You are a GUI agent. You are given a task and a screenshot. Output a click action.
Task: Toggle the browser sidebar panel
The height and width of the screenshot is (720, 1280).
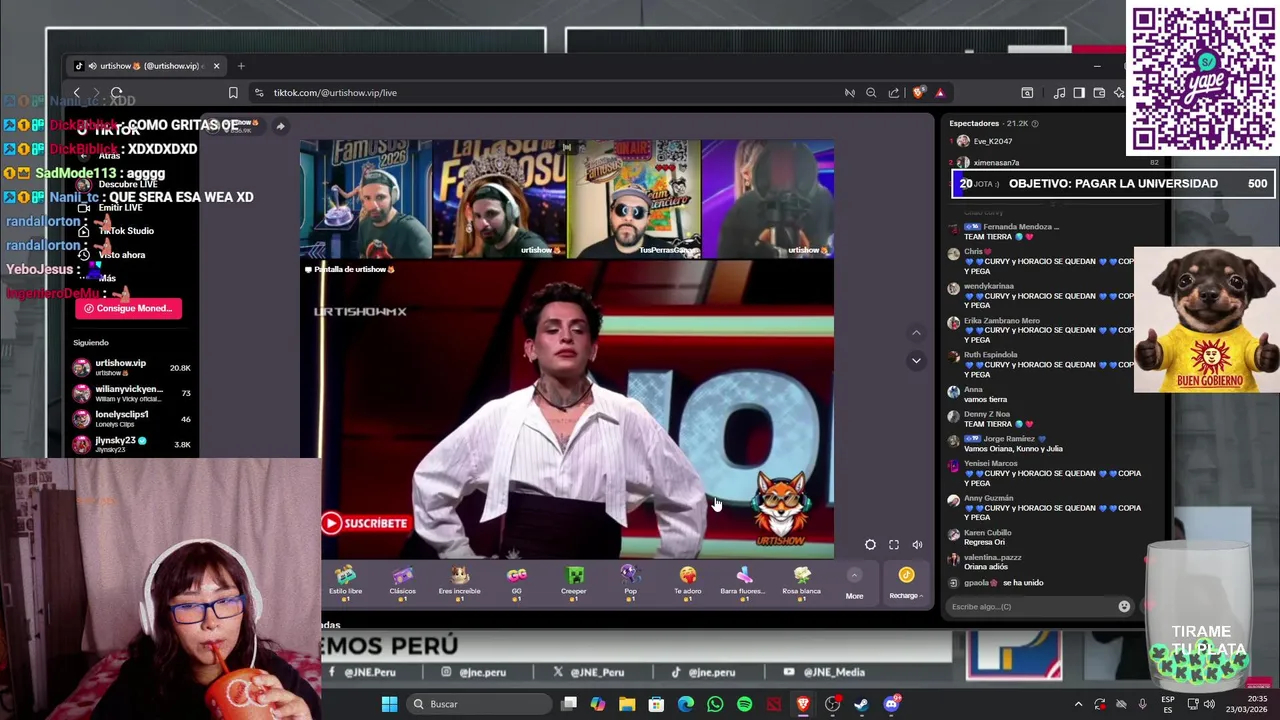tap(1079, 93)
